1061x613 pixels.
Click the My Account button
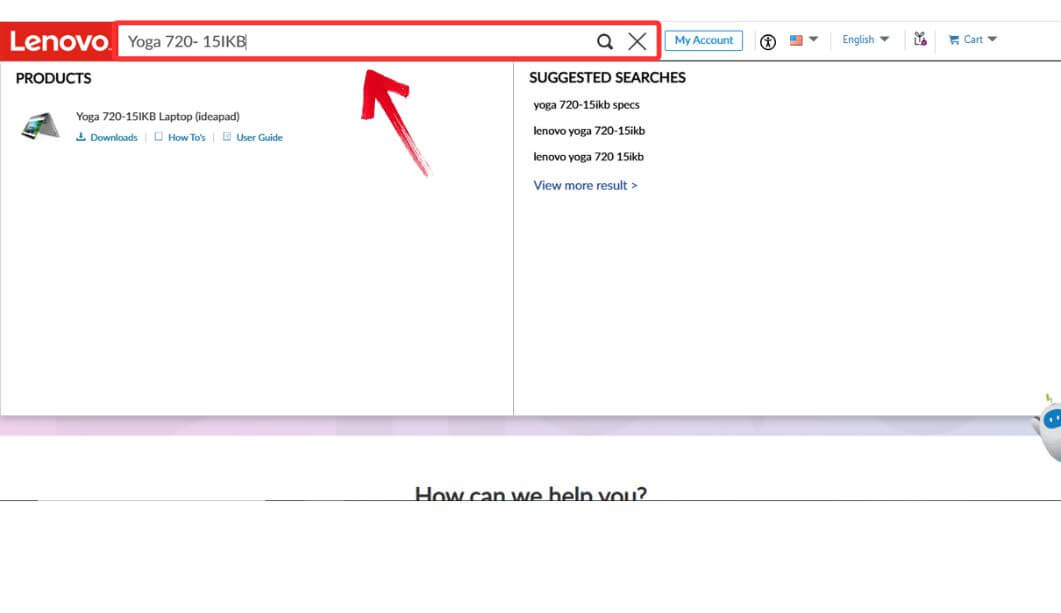704,41
